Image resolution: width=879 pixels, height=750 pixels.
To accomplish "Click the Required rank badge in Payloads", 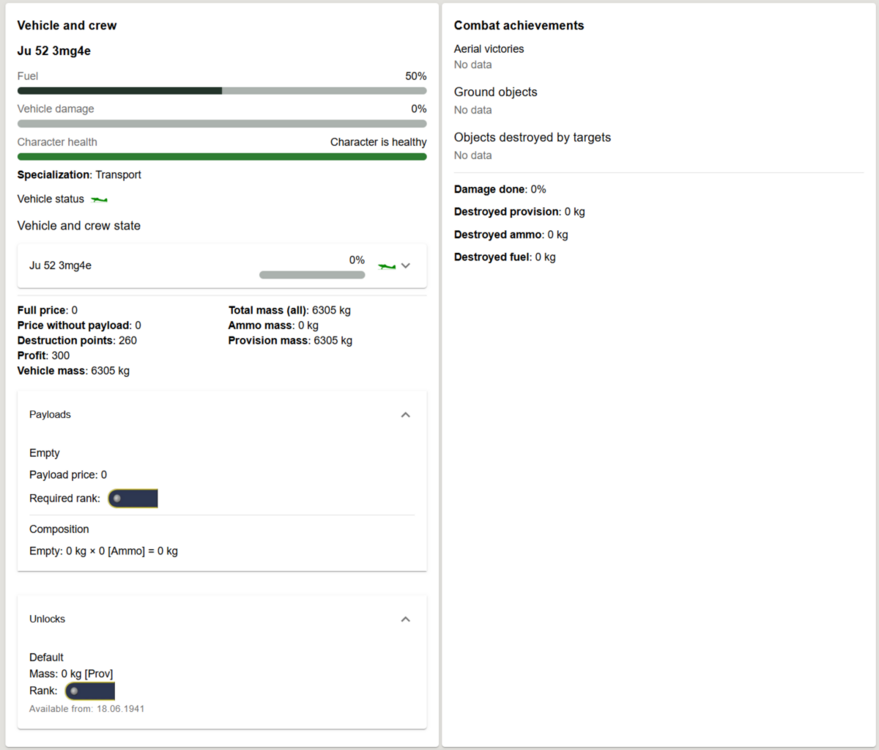I will pyautogui.click(x=133, y=498).
